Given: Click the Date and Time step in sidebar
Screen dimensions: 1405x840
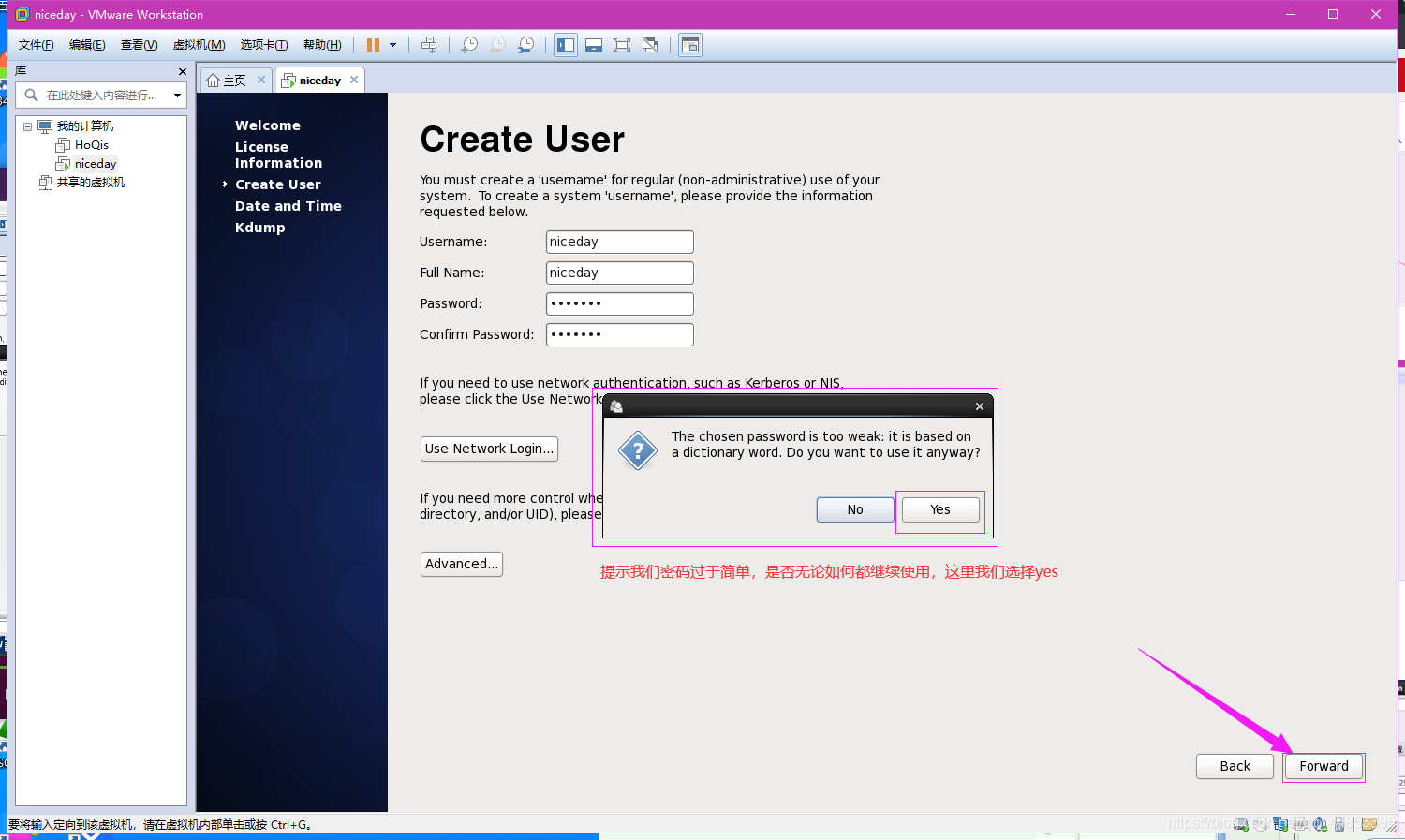Looking at the screenshot, I should pos(288,206).
